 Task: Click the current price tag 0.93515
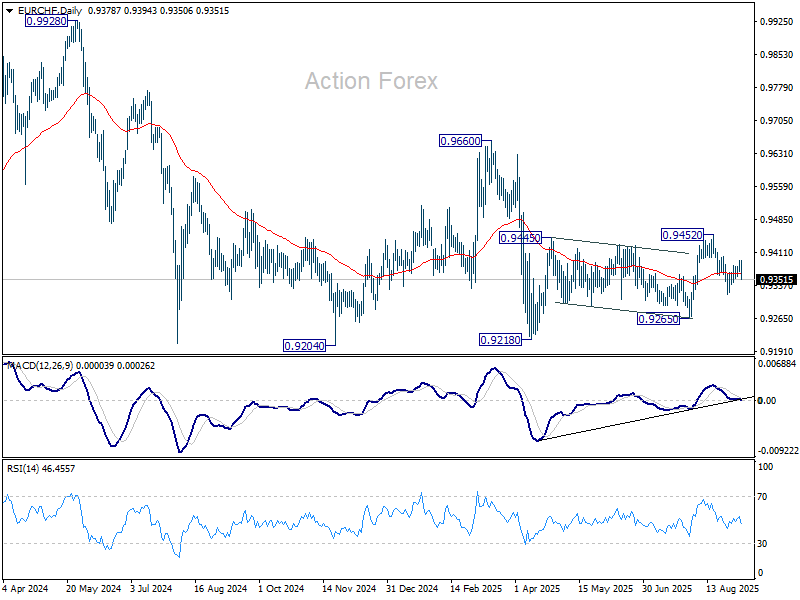(777, 280)
